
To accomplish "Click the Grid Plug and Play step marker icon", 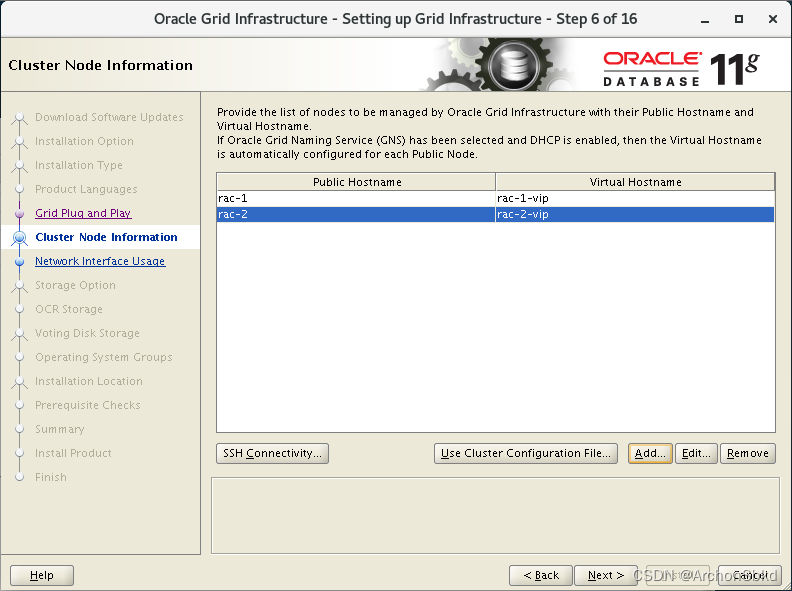I will (x=20, y=214).
